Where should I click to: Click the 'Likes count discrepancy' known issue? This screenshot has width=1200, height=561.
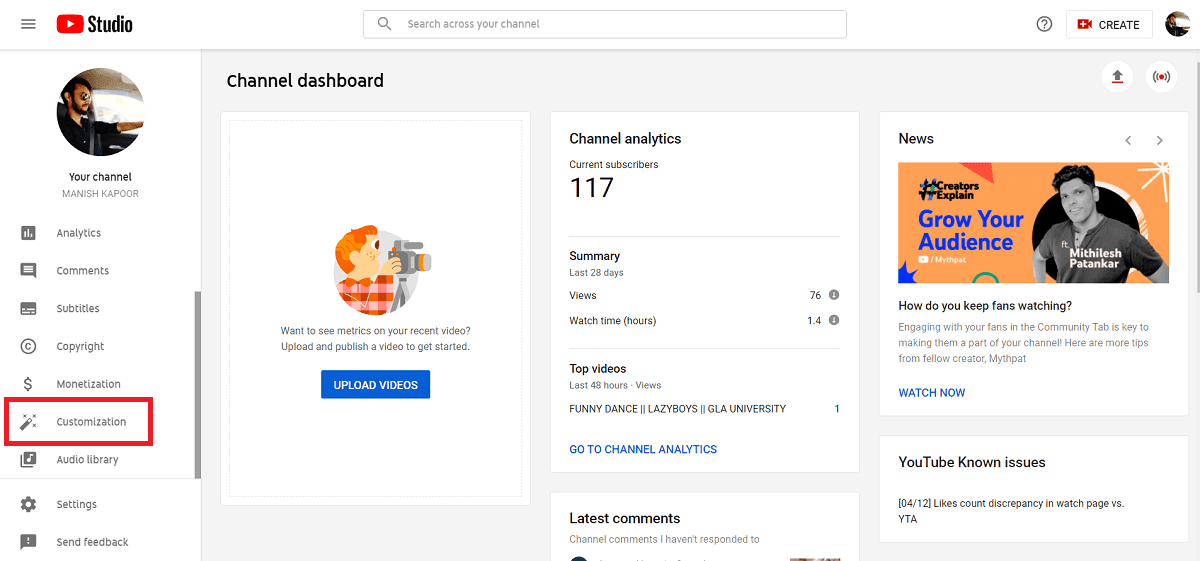point(1011,511)
